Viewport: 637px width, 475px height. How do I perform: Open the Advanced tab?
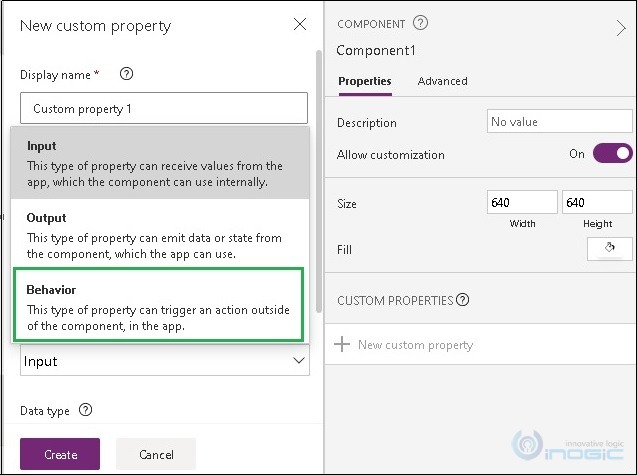[x=442, y=81]
